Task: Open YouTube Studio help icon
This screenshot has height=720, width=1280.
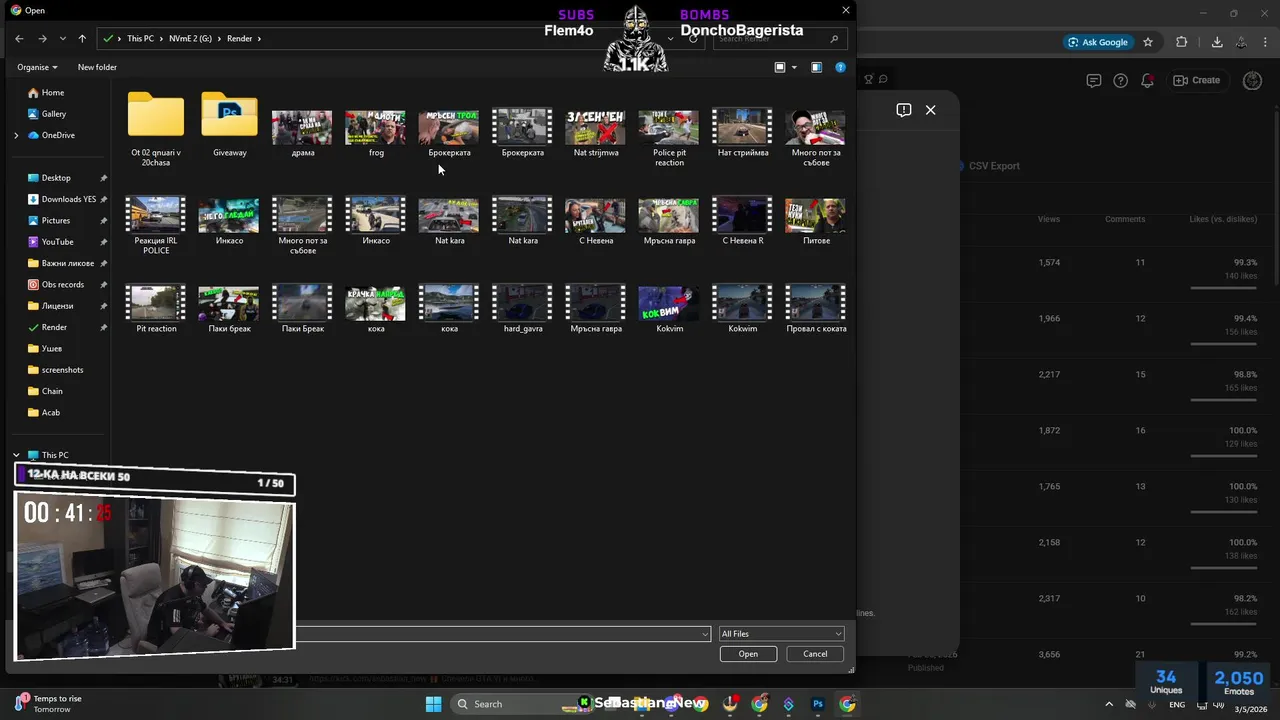Action: coord(1121,80)
